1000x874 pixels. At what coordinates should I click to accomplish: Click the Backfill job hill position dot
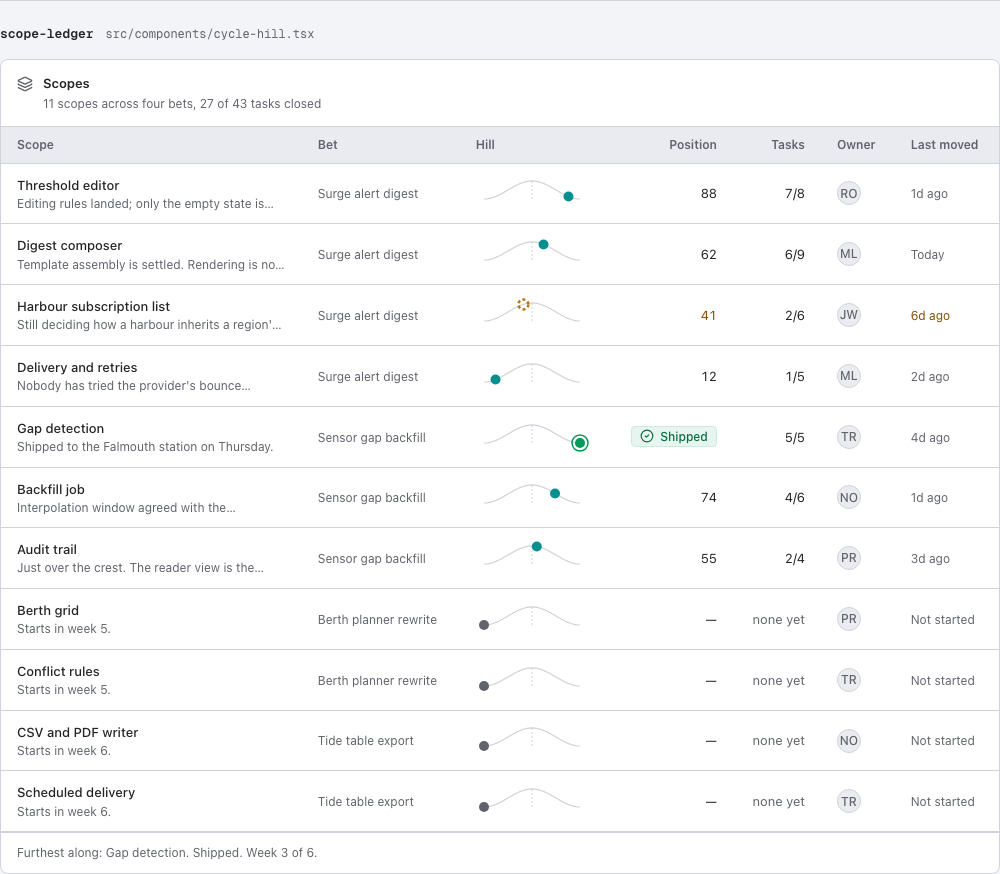point(555,493)
